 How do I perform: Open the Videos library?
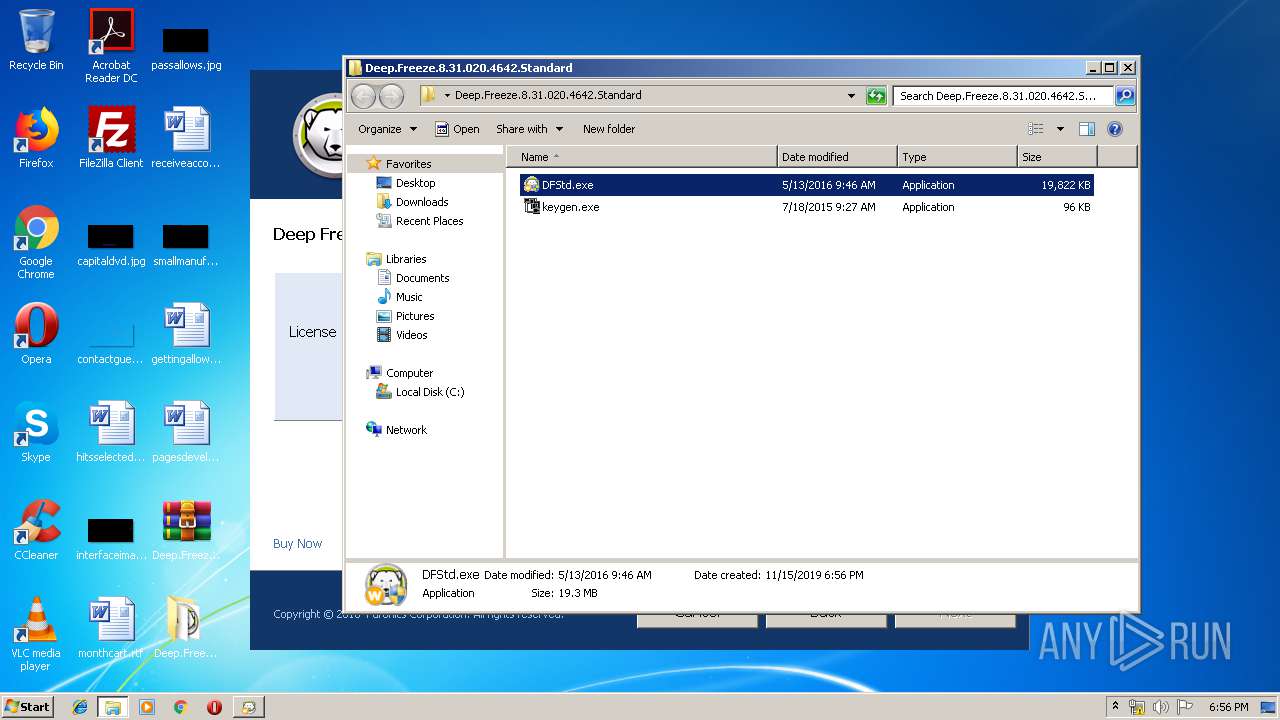click(411, 335)
